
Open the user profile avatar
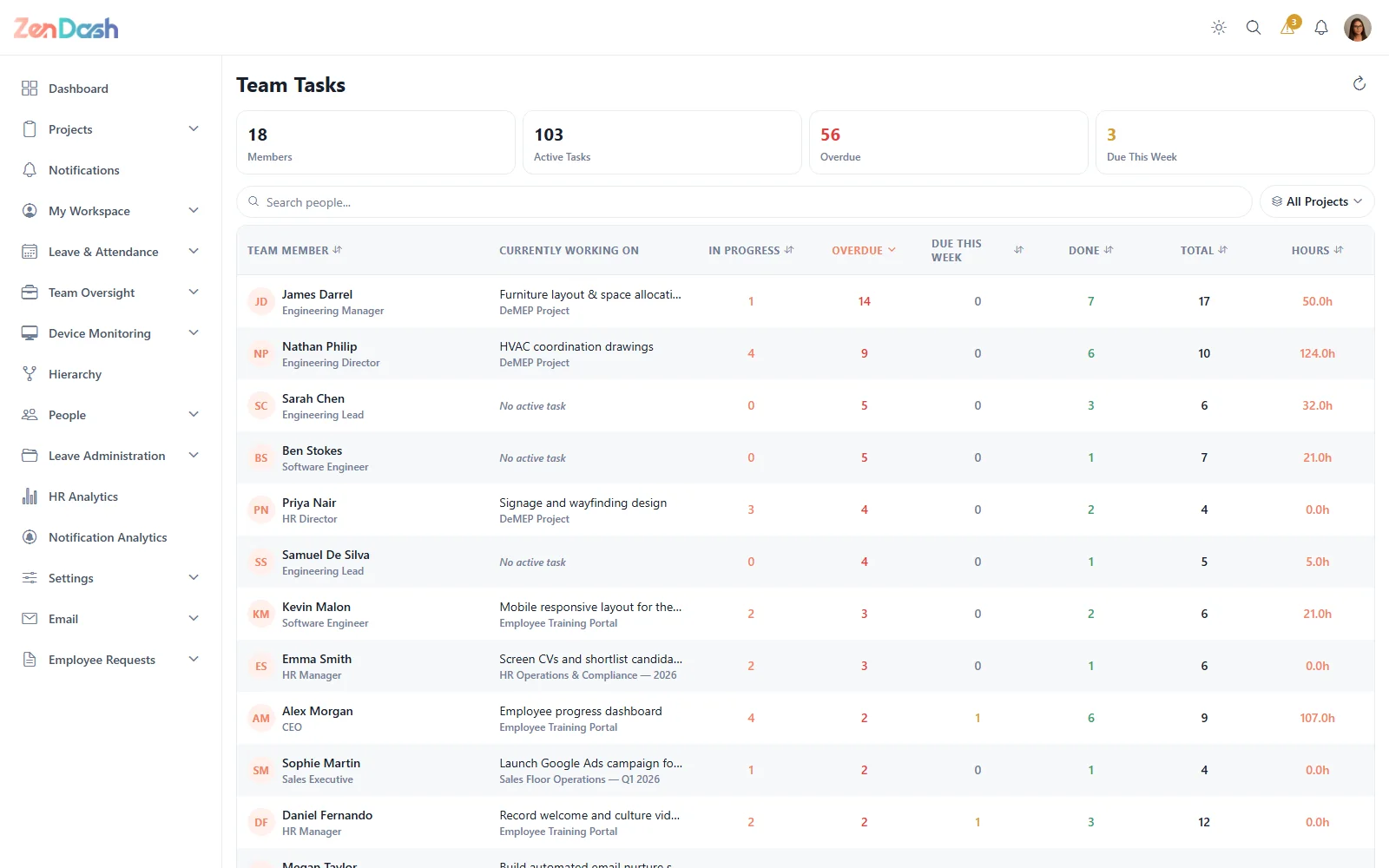(x=1358, y=28)
